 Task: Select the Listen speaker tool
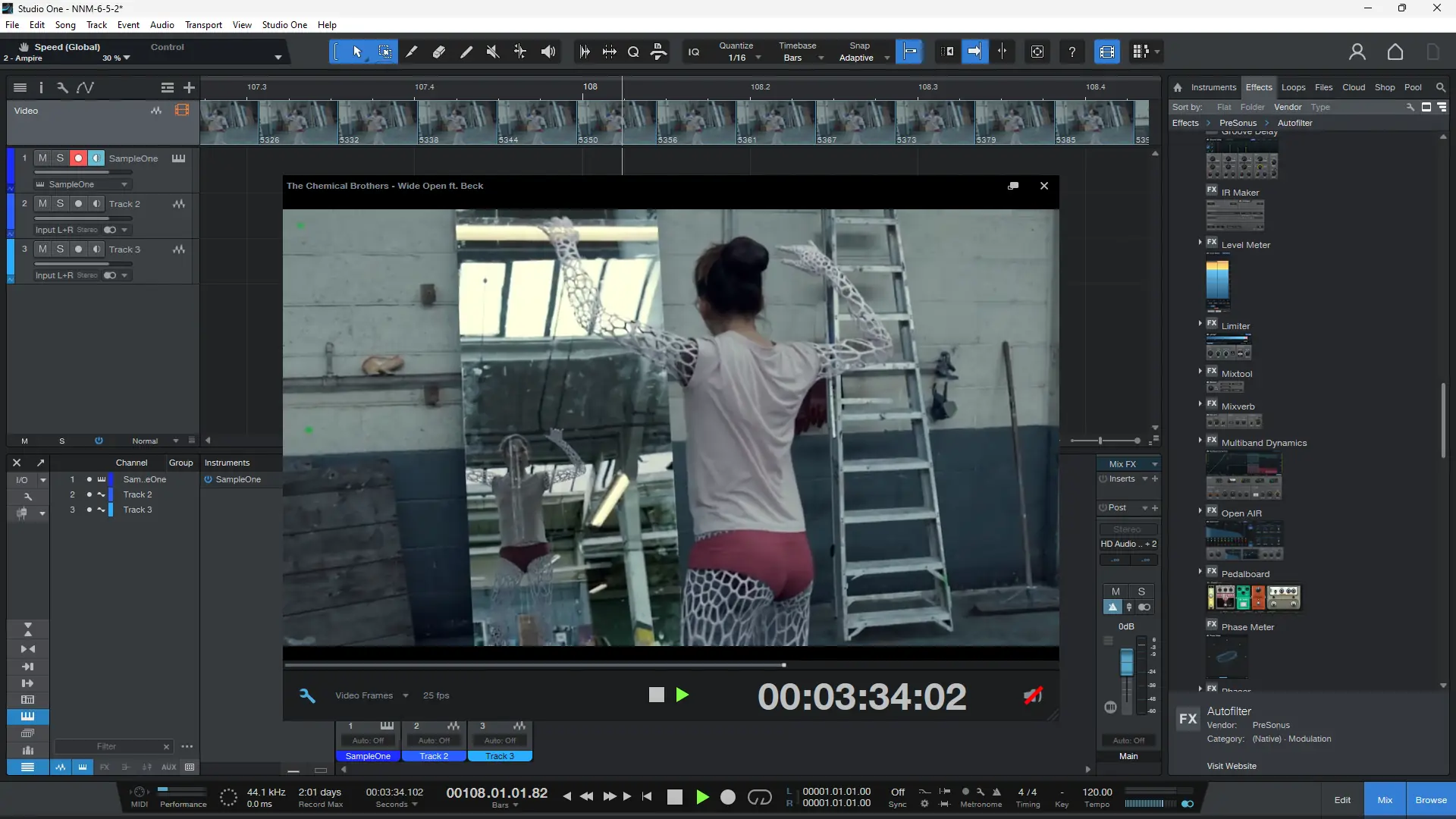click(x=548, y=52)
